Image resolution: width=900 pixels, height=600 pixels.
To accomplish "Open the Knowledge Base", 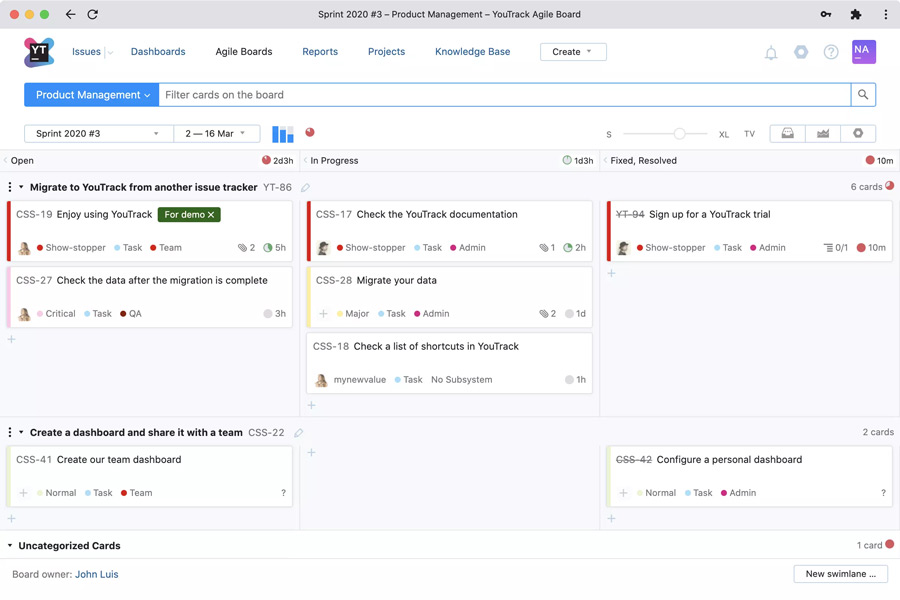I will (x=472, y=52).
